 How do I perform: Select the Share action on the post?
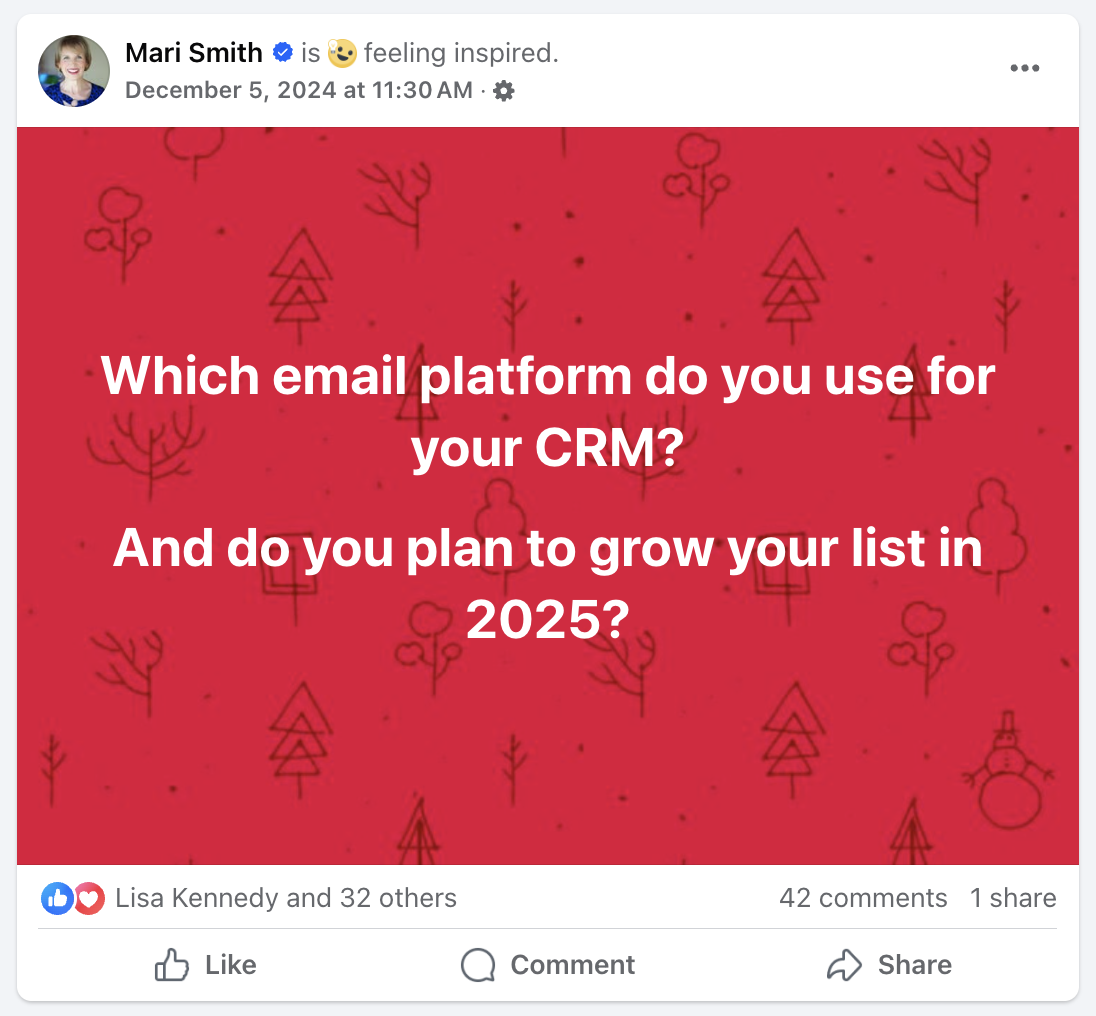(x=888, y=964)
